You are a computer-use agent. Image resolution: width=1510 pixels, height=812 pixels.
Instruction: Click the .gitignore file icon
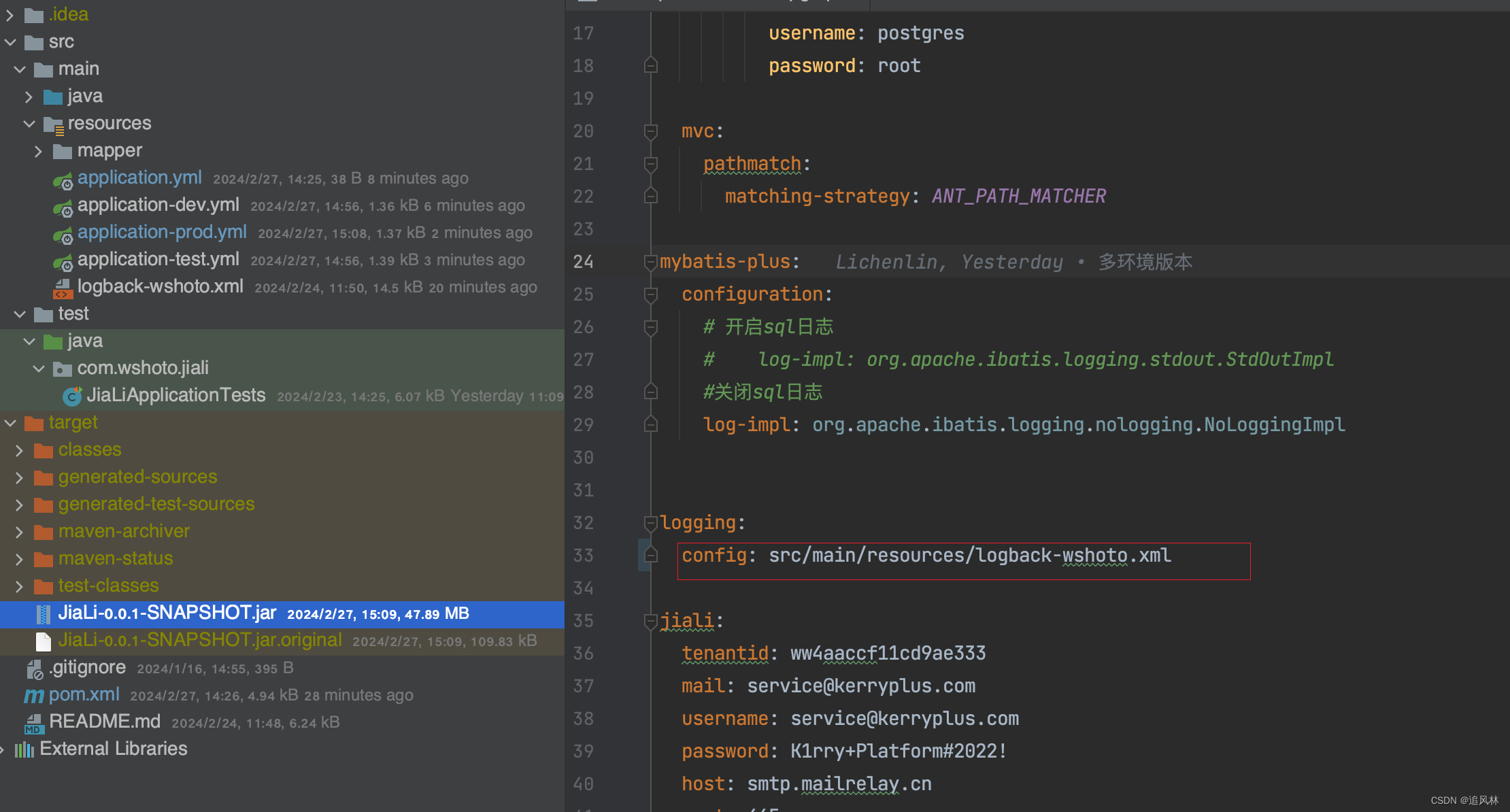click(35, 669)
